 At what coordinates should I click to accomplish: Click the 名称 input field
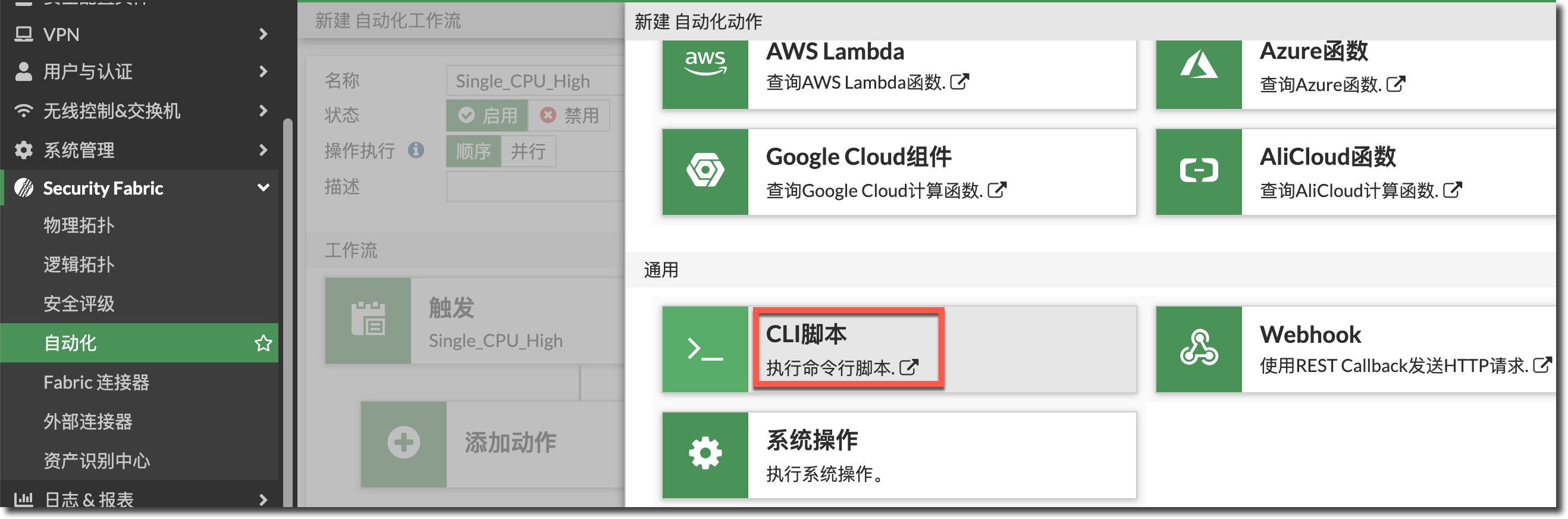pos(535,81)
